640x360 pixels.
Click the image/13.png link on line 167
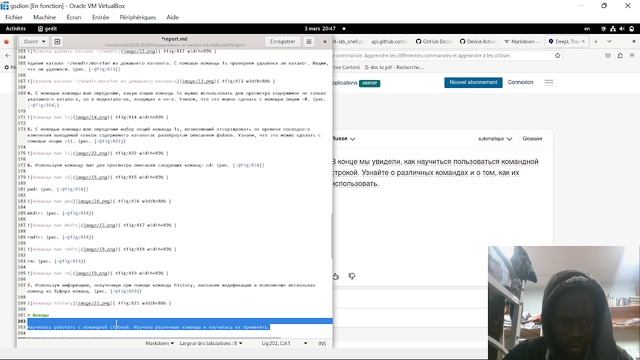click(x=198, y=81)
